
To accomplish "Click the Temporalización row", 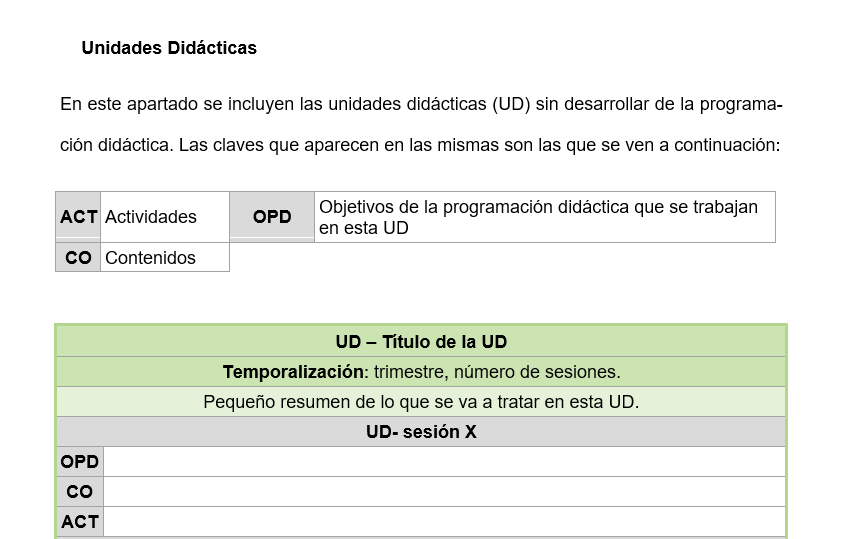I will click(x=421, y=372).
